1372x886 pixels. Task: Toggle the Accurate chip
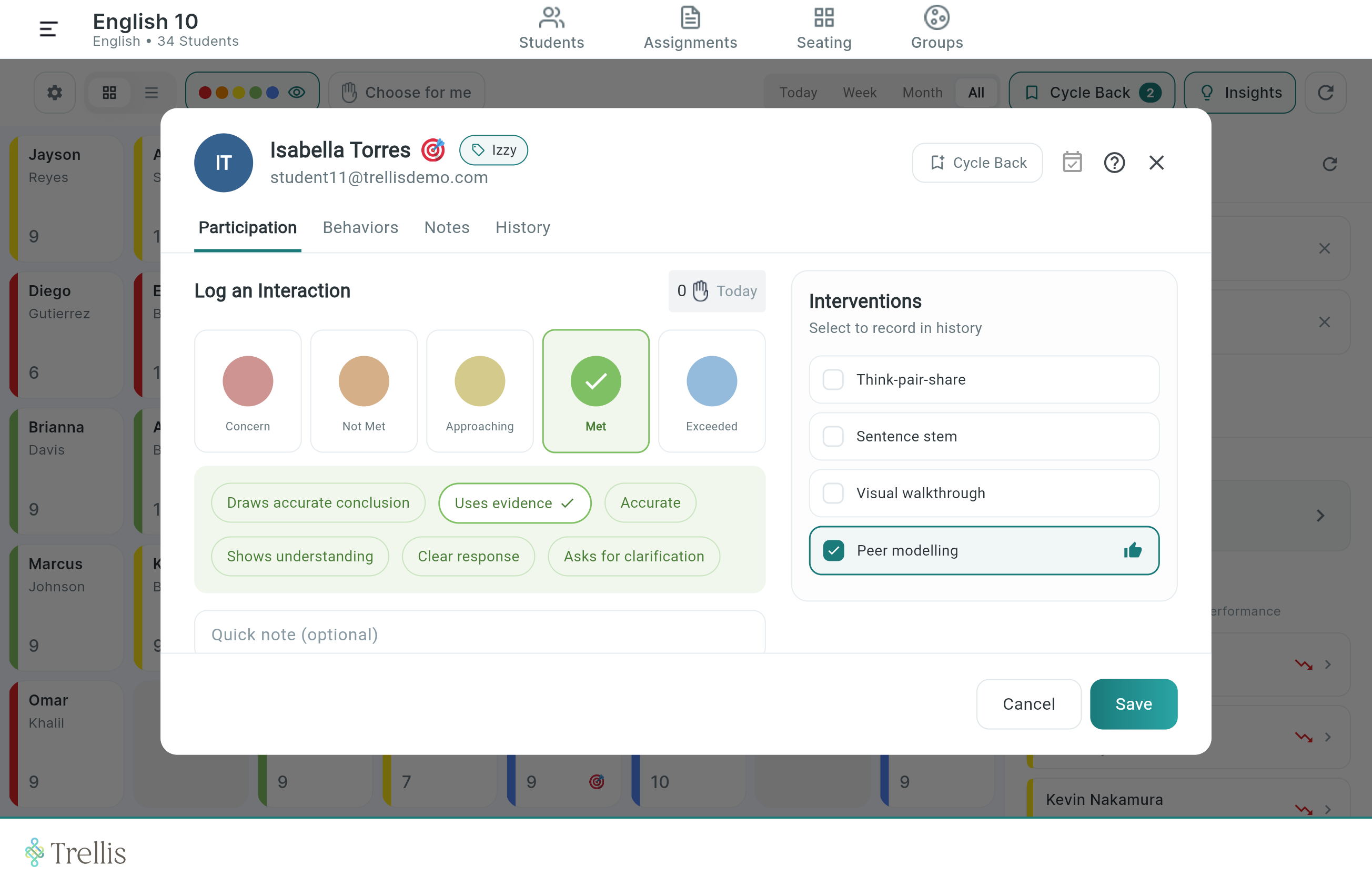650,503
